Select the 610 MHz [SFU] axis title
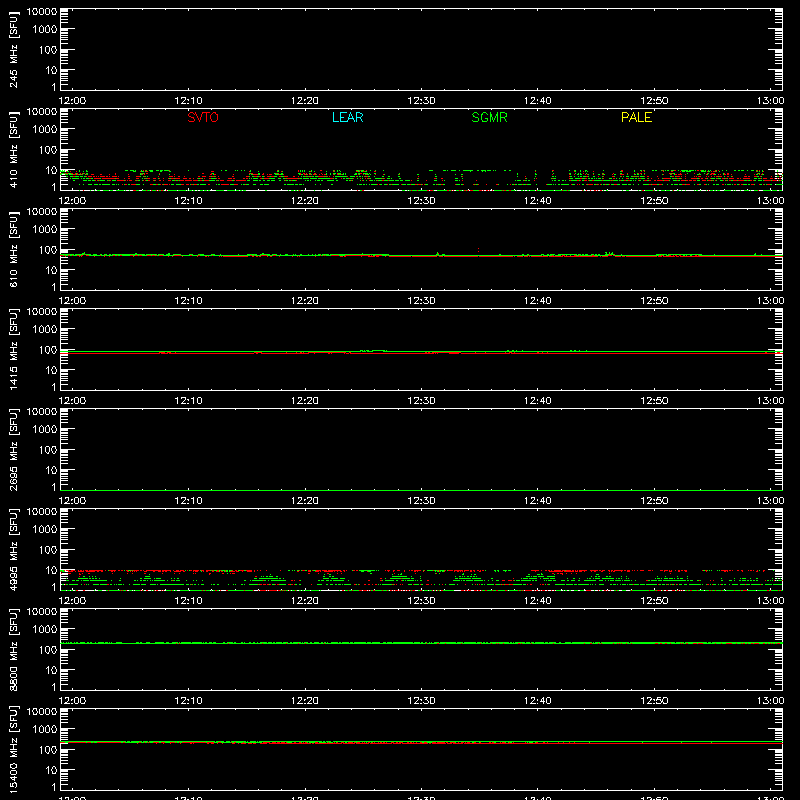 pos(13,250)
